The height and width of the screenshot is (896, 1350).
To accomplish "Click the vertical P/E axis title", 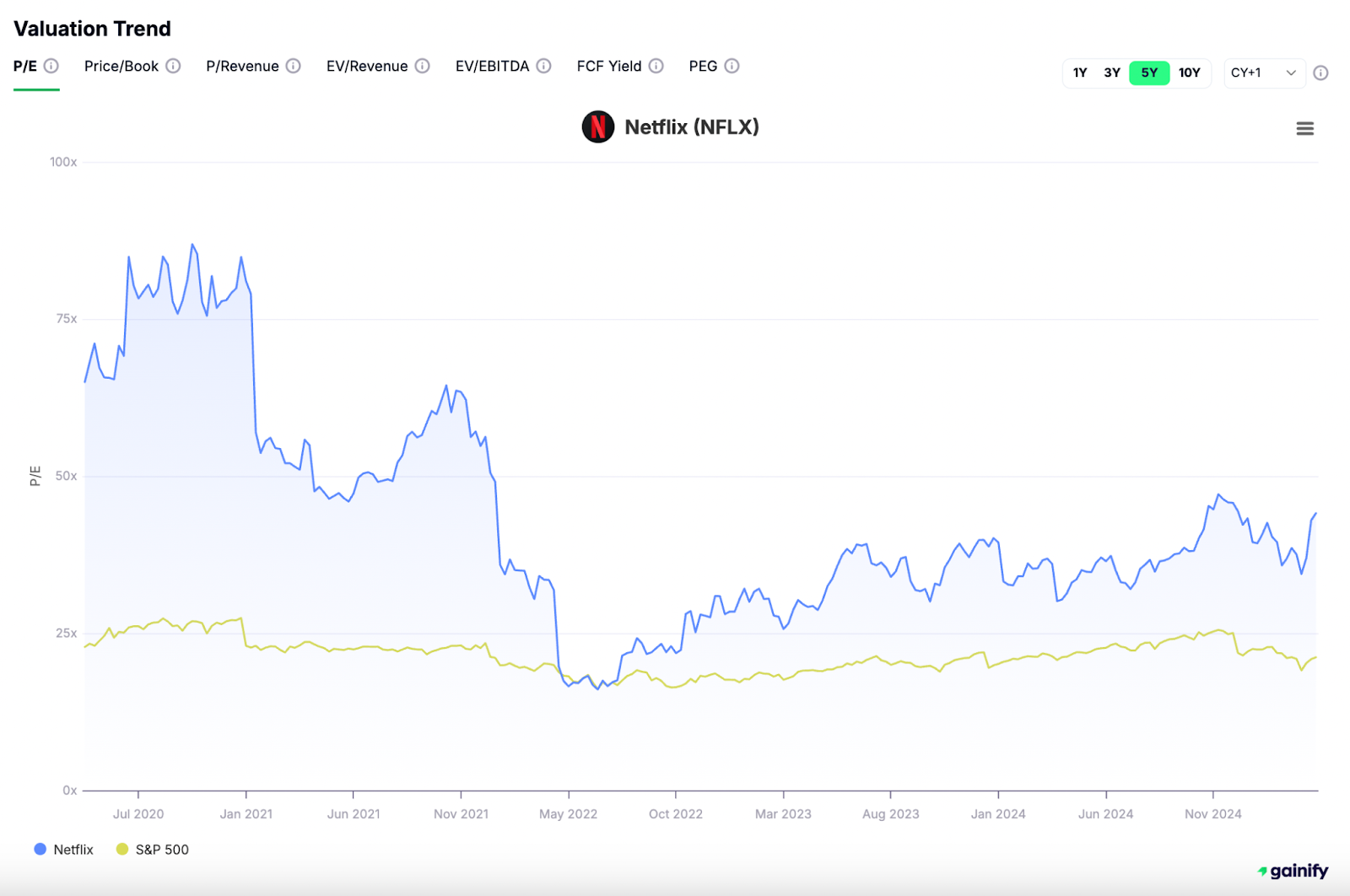I will [x=35, y=476].
